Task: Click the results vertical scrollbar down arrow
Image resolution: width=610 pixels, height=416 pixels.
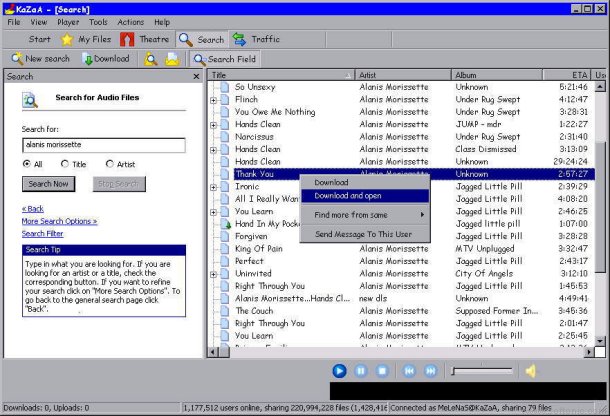Action: click(x=600, y=341)
